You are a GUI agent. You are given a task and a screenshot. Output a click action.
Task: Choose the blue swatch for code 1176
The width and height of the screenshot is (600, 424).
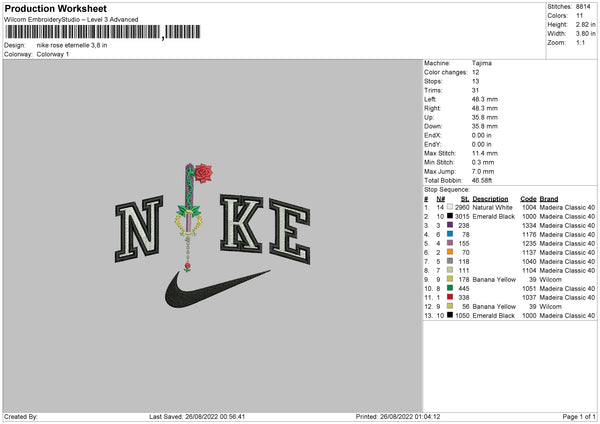450,234
